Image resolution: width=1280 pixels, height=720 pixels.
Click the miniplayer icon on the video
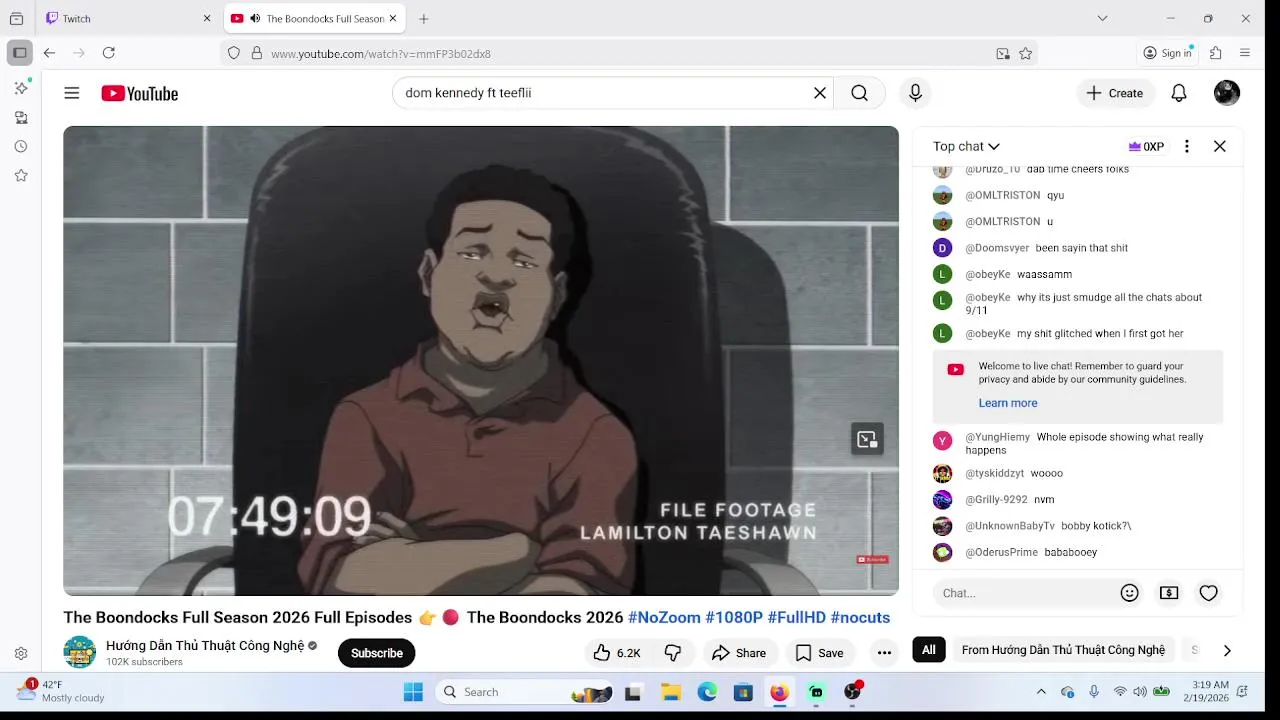tap(867, 439)
